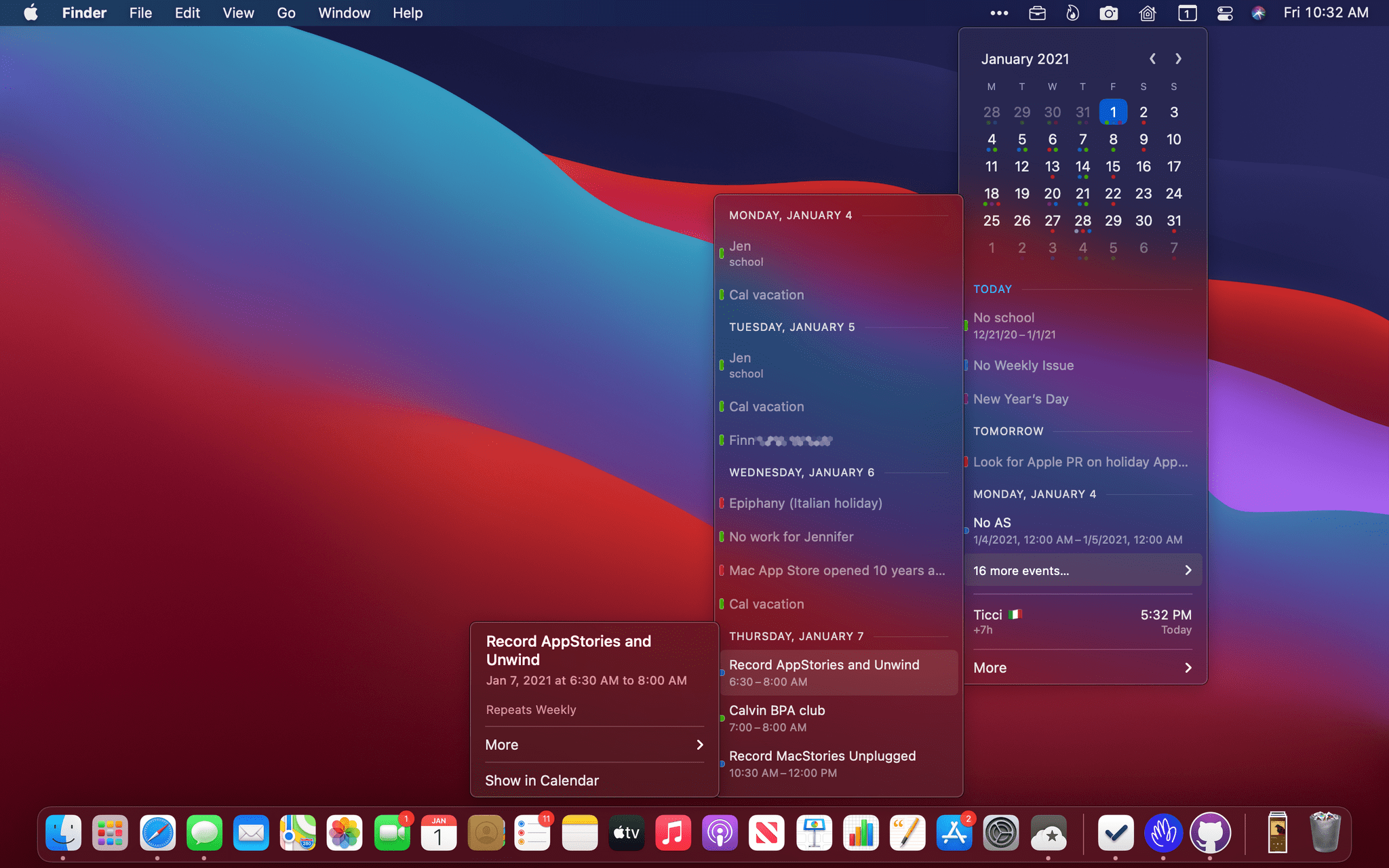This screenshot has width=1389, height=868.
Task: Select January 14 in the mini calendar
Action: click(1082, 167)
